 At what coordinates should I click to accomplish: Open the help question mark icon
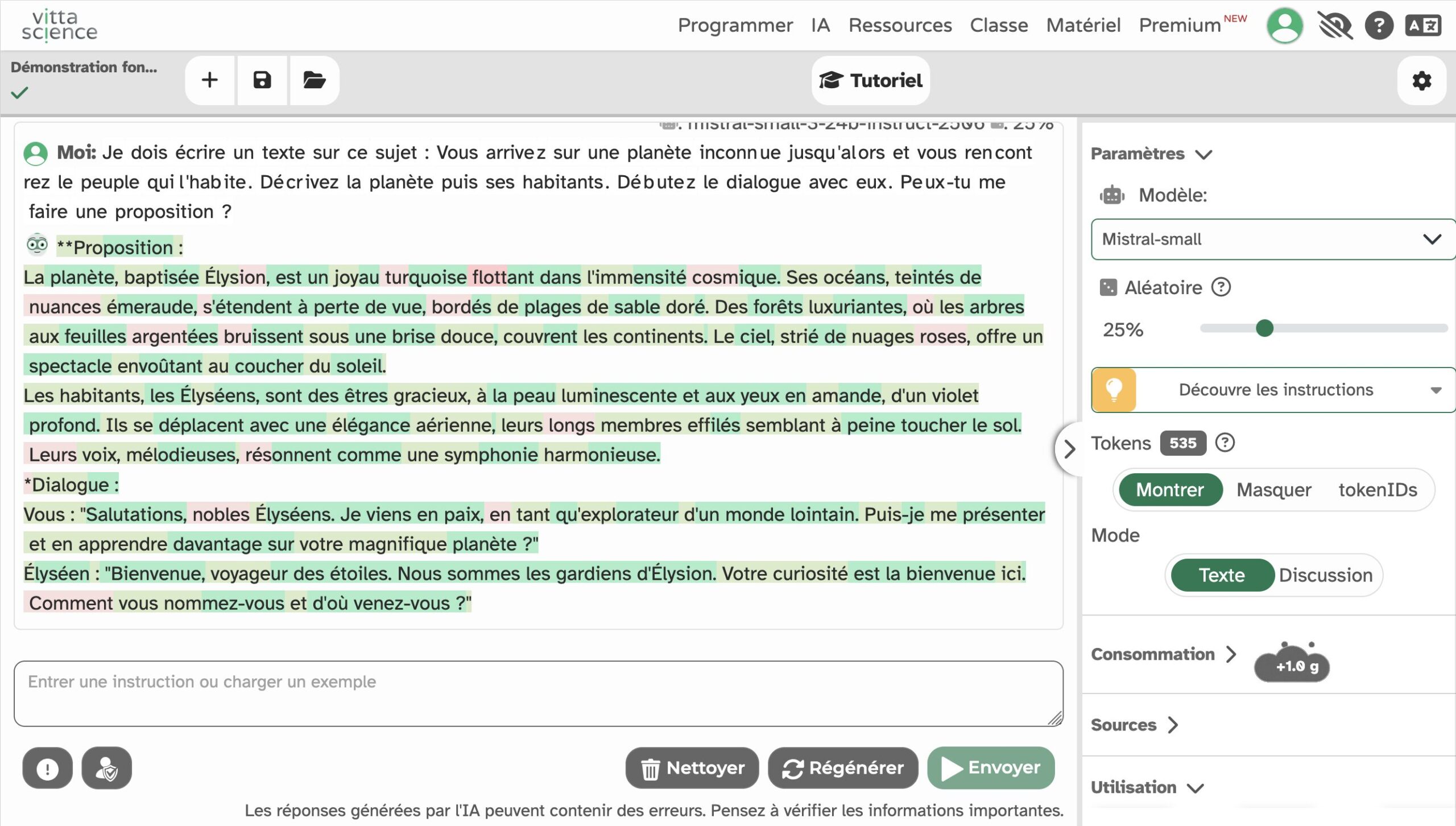(x=1379, y=26)
